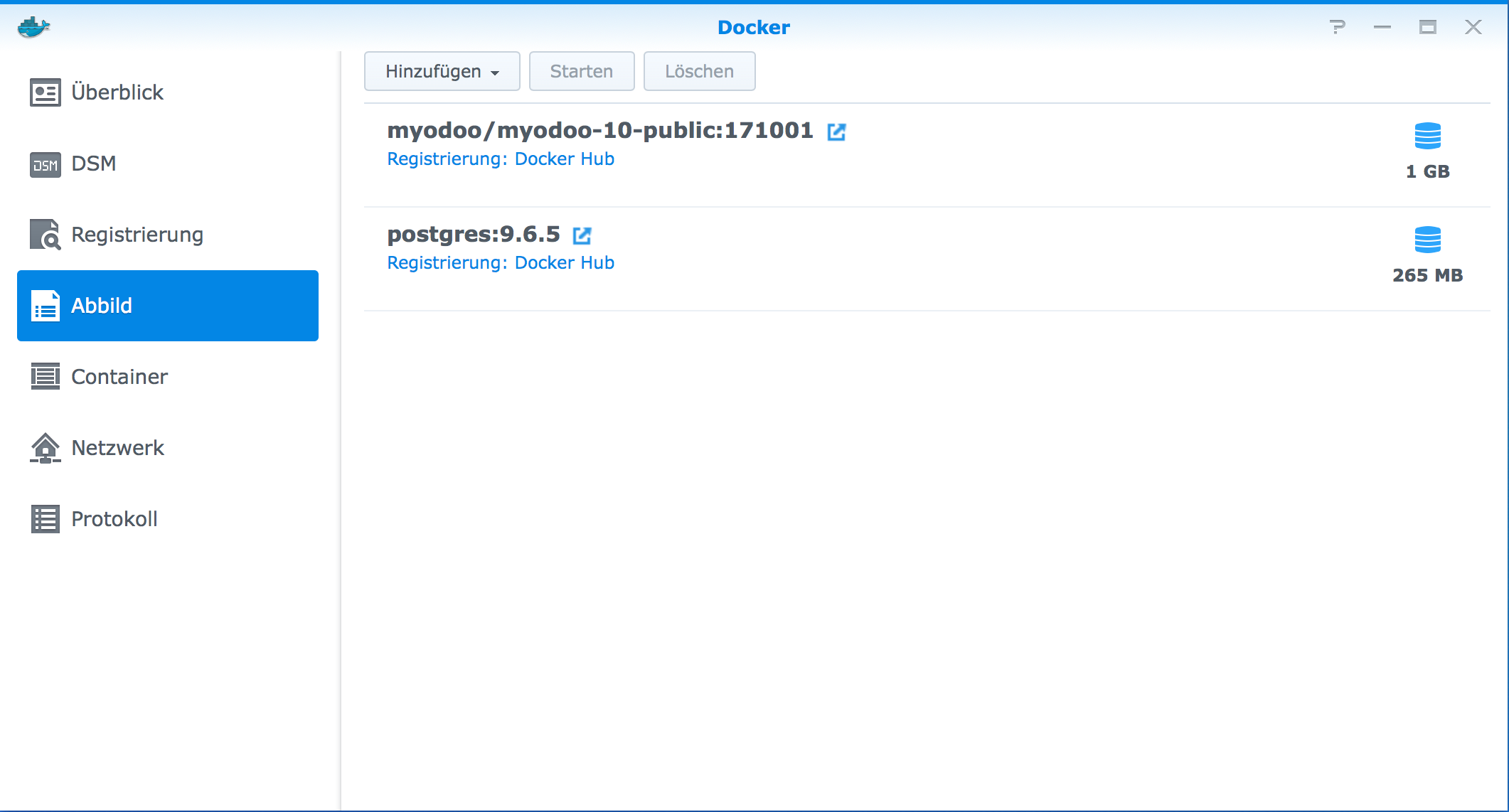The height and width of the screenshot is (812, 1509).
Task: Open Docker Hub link under postgres:9.6.5
Action: coord(564,262)
